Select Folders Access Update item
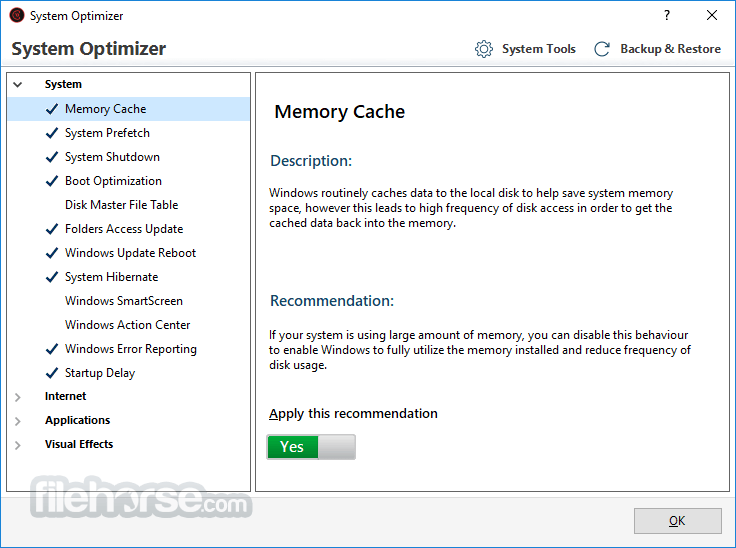Viewport: 736px width, 548px height. pyautogui.click(x=124, y=229)
